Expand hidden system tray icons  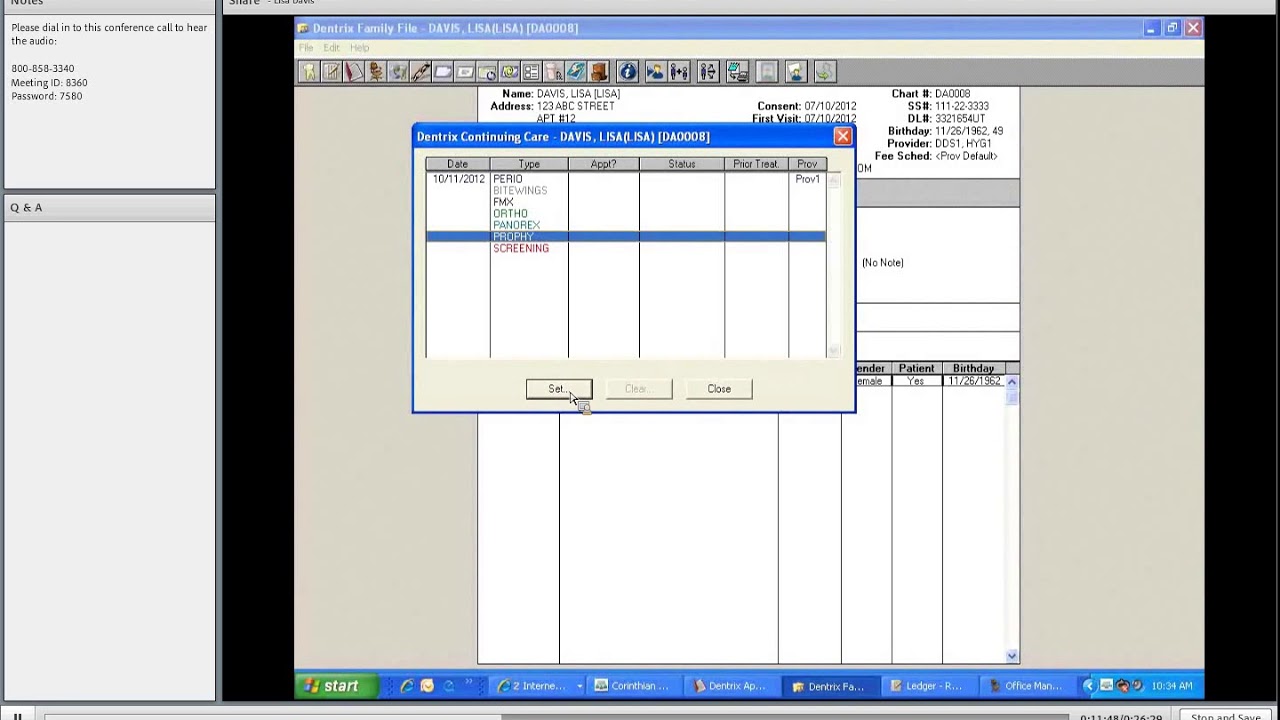pyautogui.click(x=1089, y=686)
